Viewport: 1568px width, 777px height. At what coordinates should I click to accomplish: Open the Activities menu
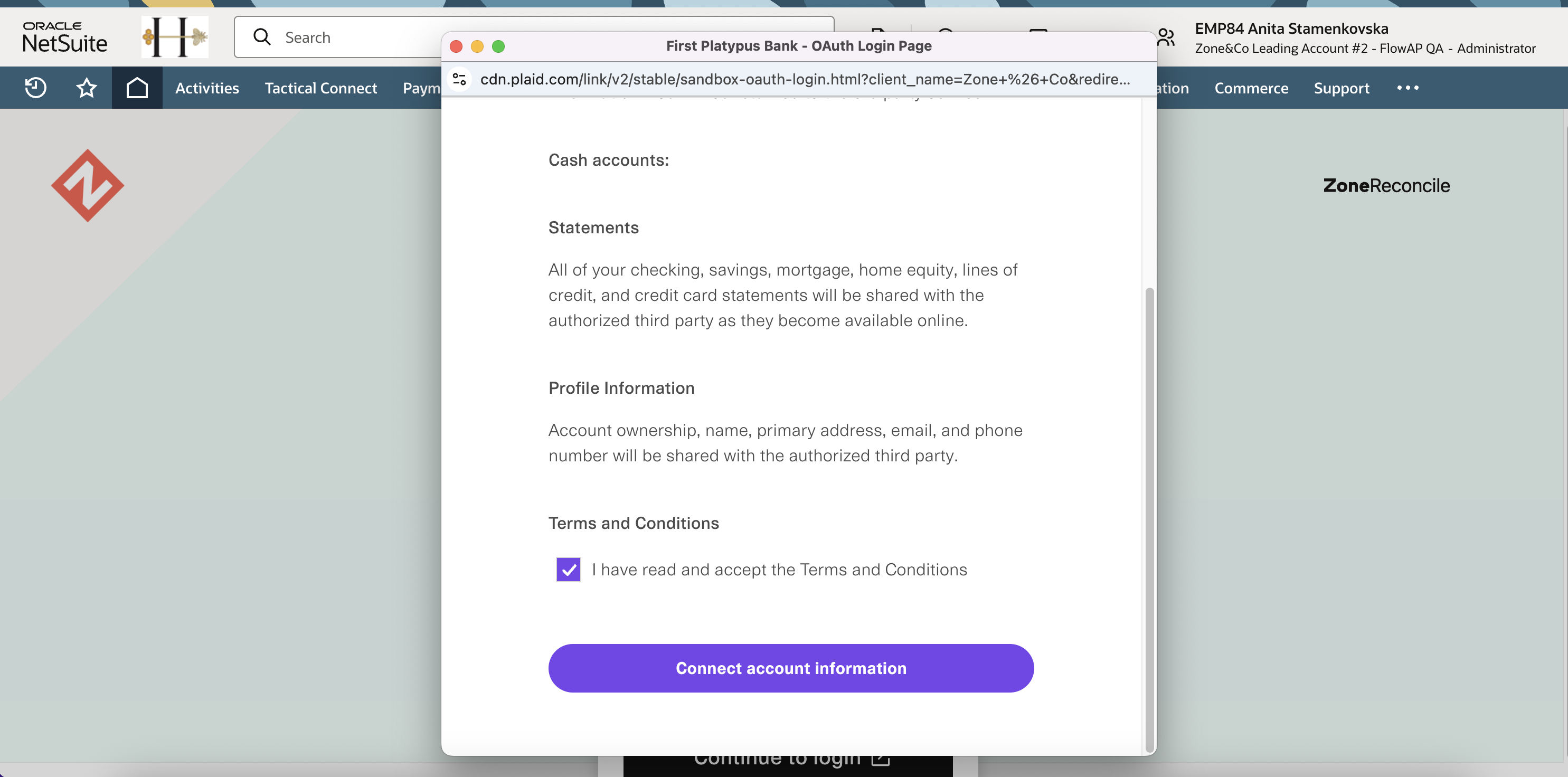207,88
